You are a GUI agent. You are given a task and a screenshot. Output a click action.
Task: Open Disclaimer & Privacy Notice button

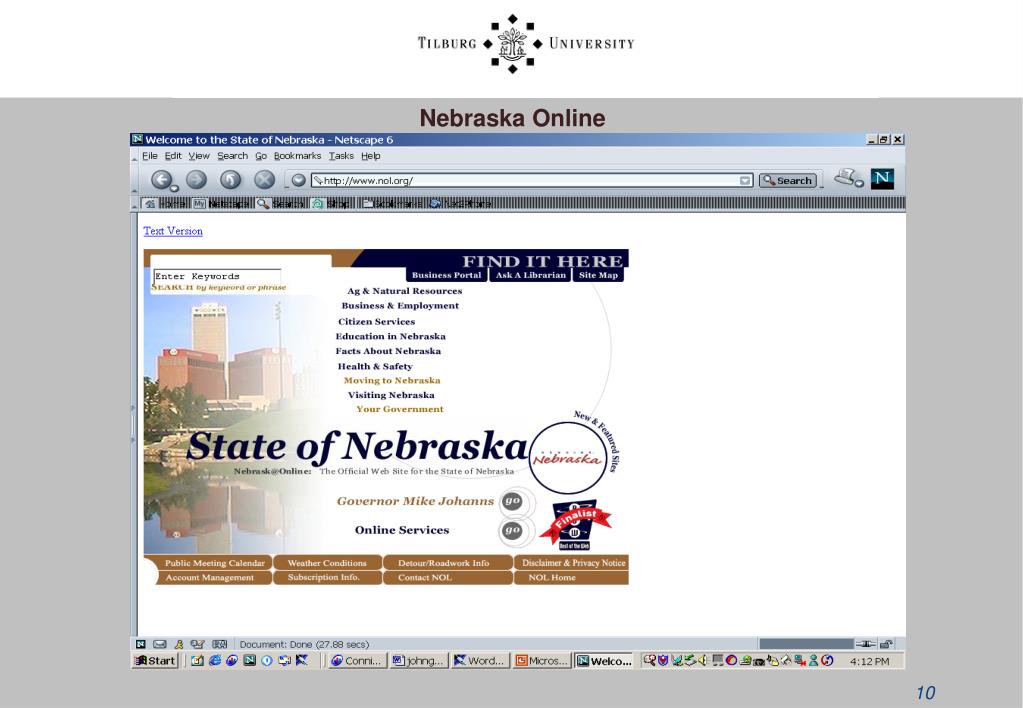pyautogui.click(x=573, y=563)
